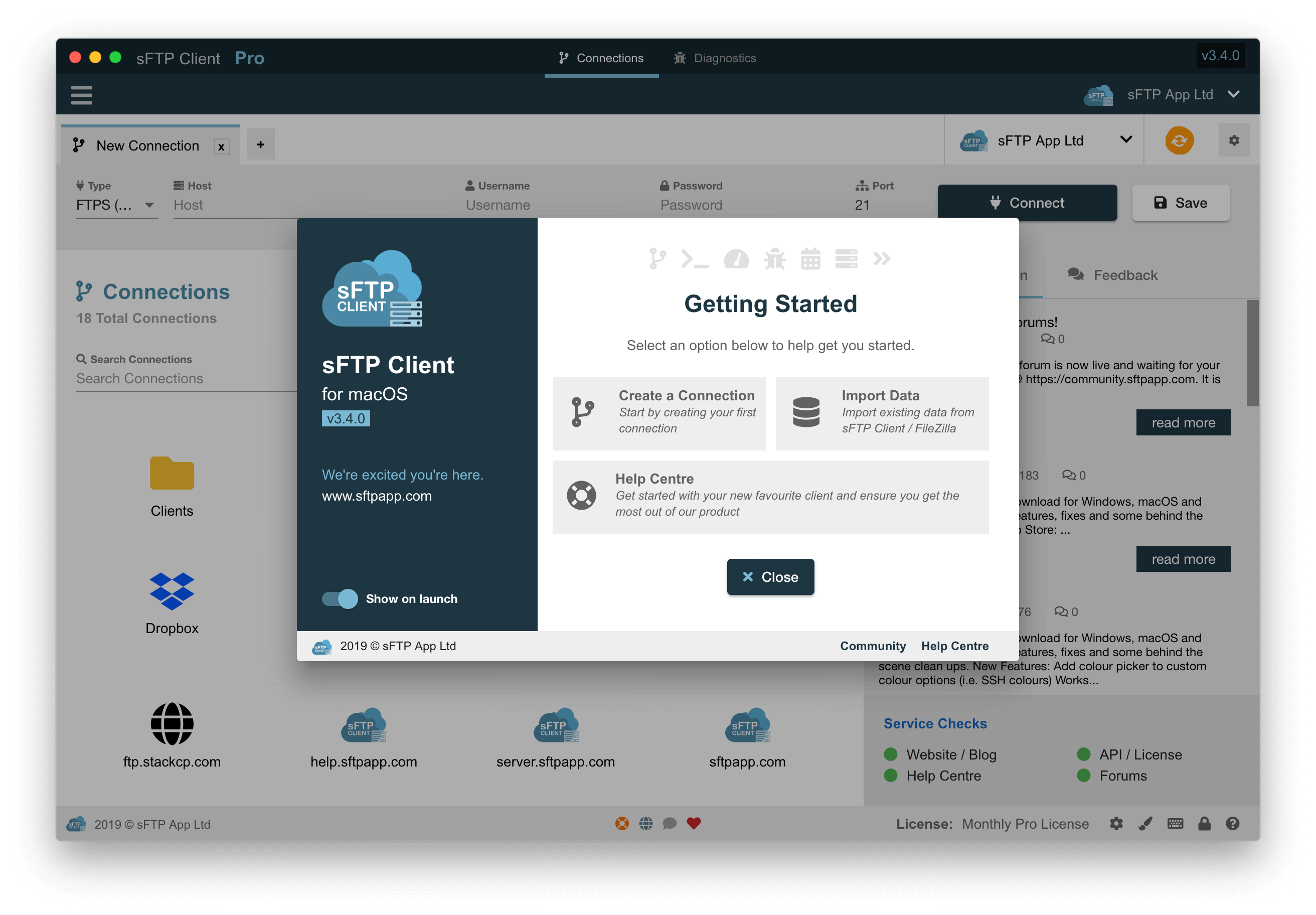Click the Community link in dialog footer
This screenshot has width=1316, height=915.
coord(872,646)
